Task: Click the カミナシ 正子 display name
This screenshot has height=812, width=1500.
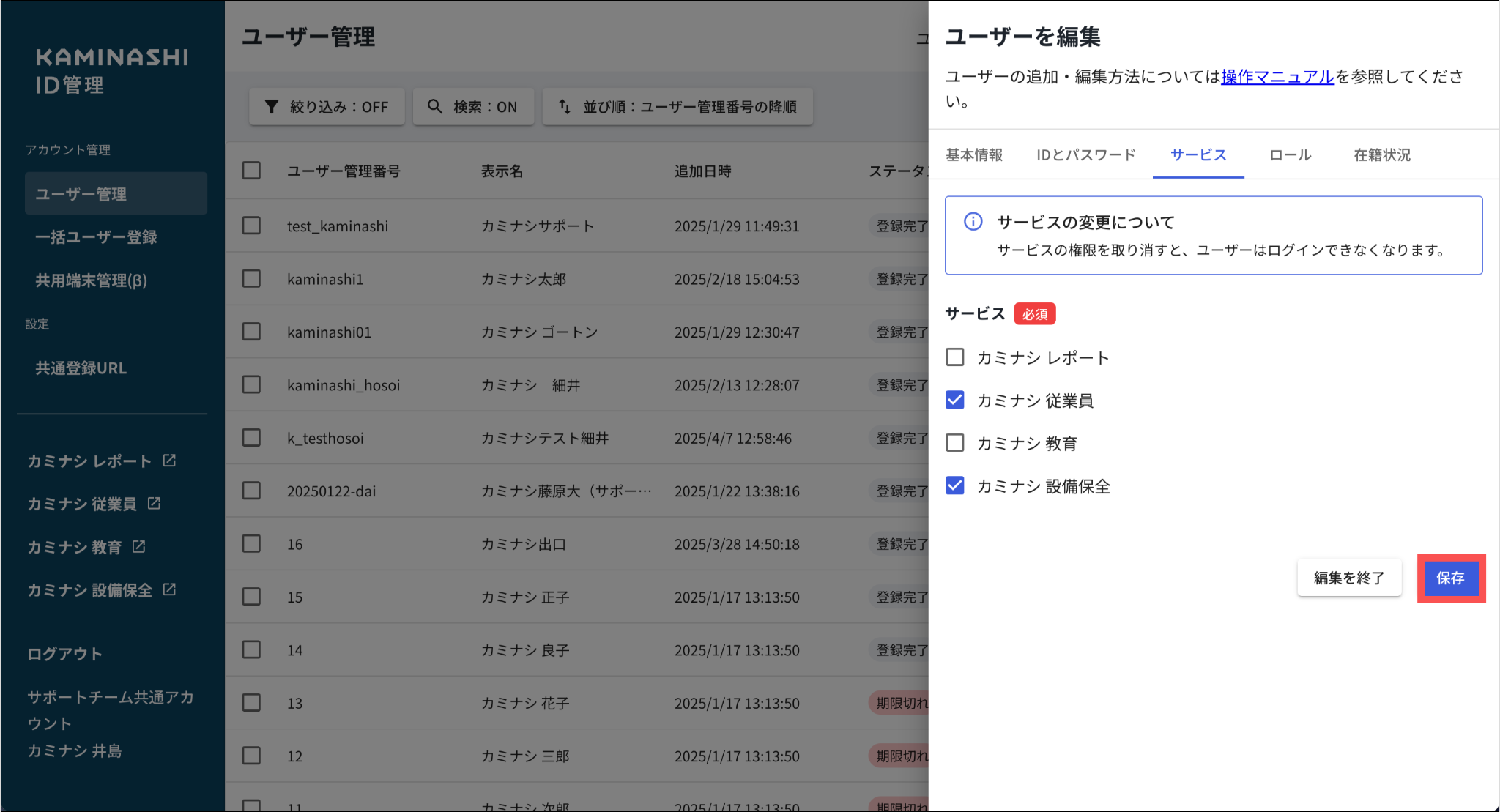Action: tap(525, 597)
